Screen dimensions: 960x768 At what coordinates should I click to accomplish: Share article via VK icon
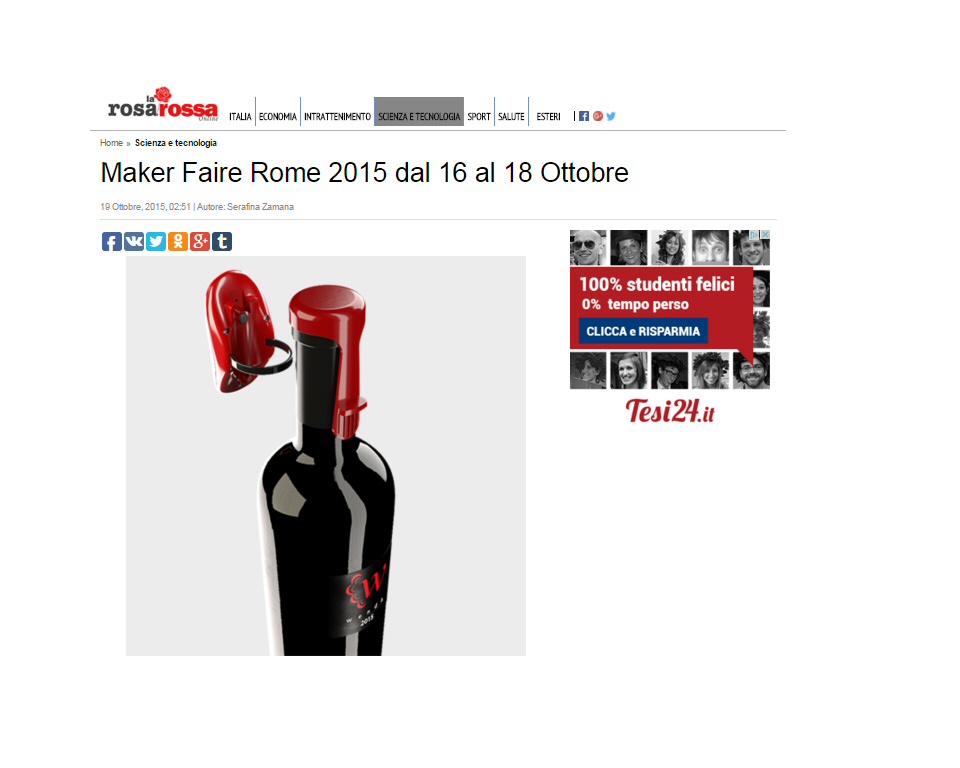point(133,241)
